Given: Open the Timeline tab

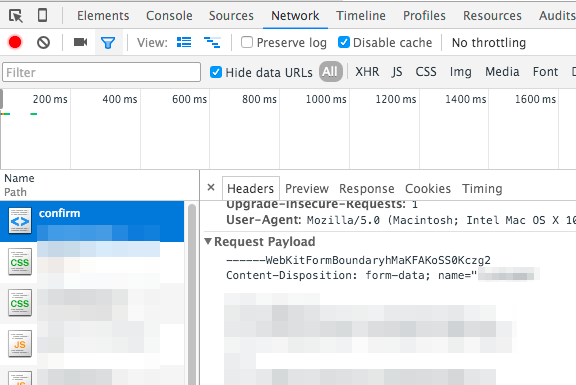Looking at the screenshot, I should point(361,16).
